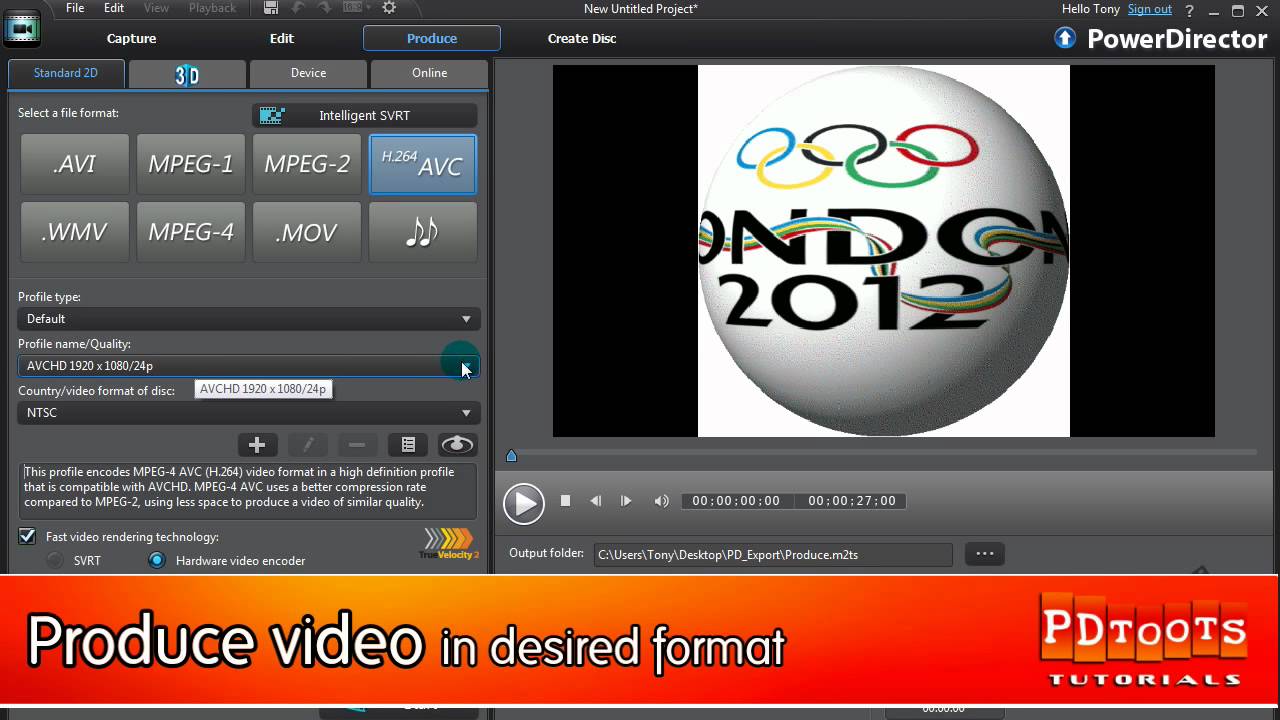Click the save project floppy icon

(x=271, y=8)
